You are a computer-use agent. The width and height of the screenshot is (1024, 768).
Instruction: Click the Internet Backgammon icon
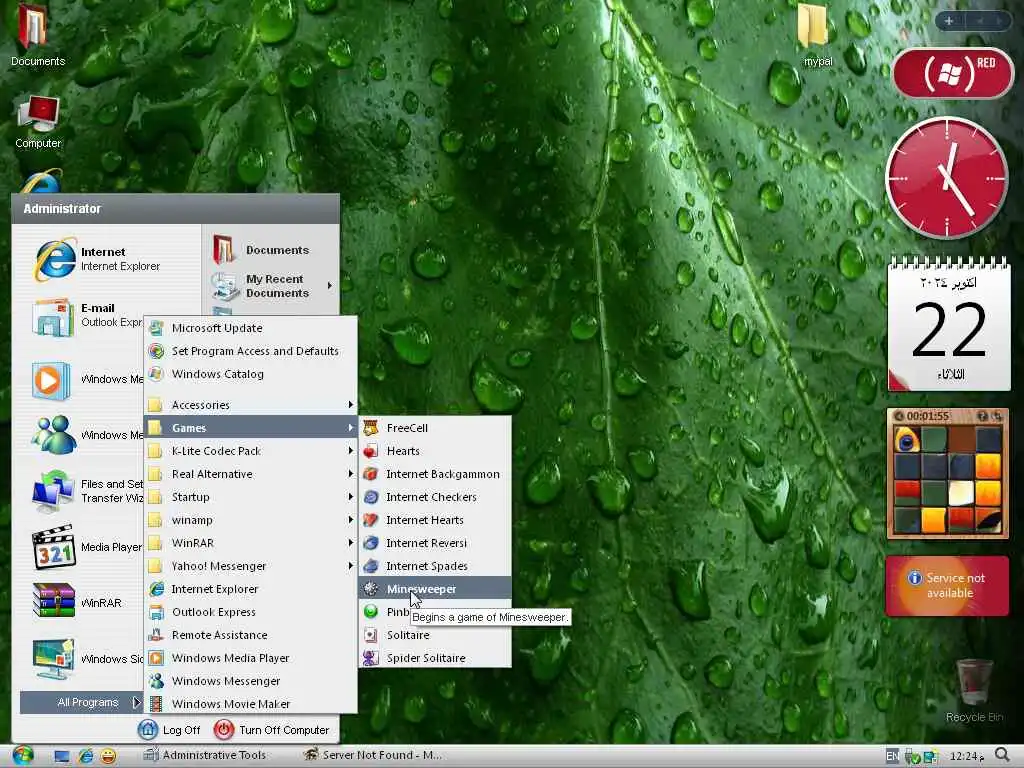(371, 474)
